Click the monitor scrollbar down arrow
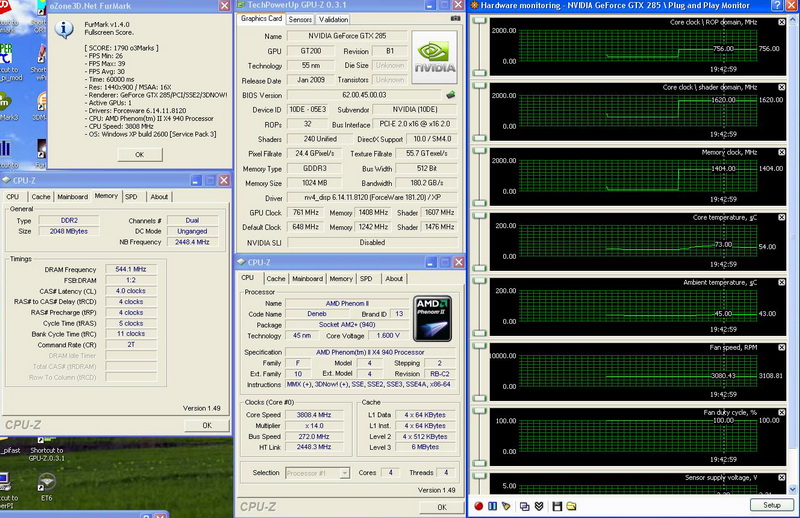The height and width of the screenshot is (518, 800). (793, 489)
